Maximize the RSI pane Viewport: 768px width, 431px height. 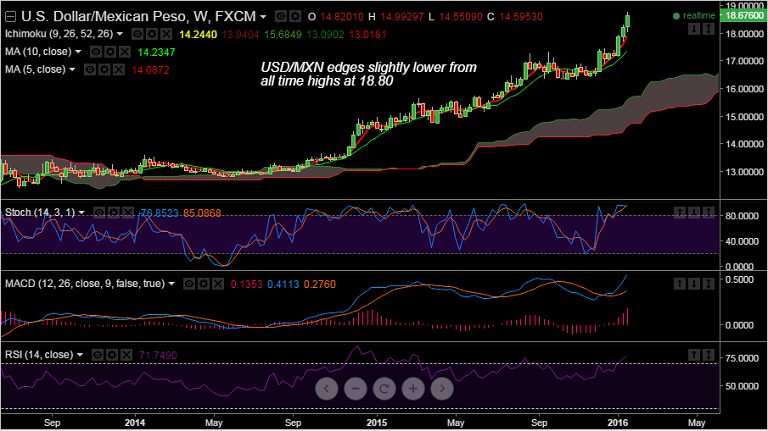(708, 355)
